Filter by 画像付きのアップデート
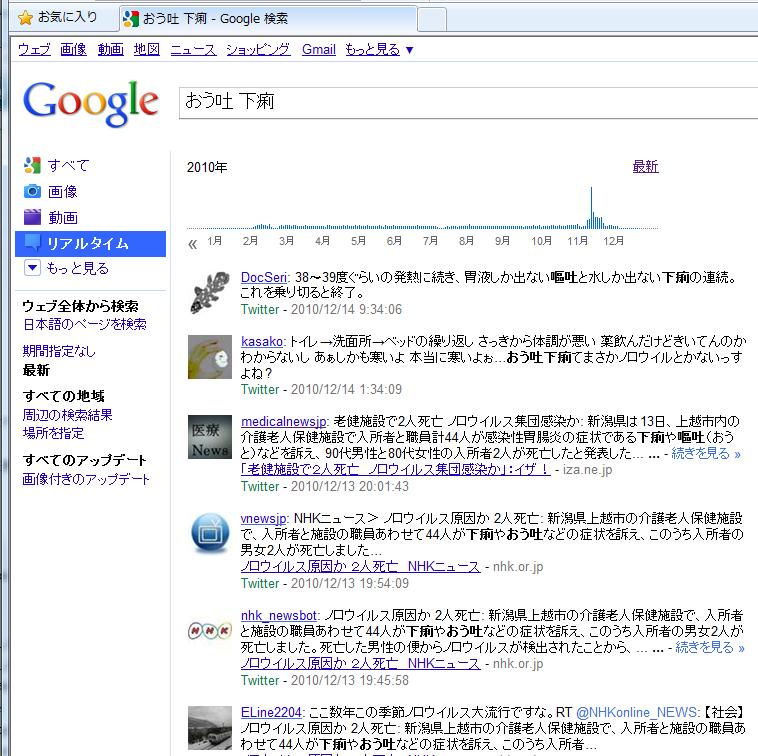Image resolution: width=758 pixels, height=756 pixels. tap(86, 479)
